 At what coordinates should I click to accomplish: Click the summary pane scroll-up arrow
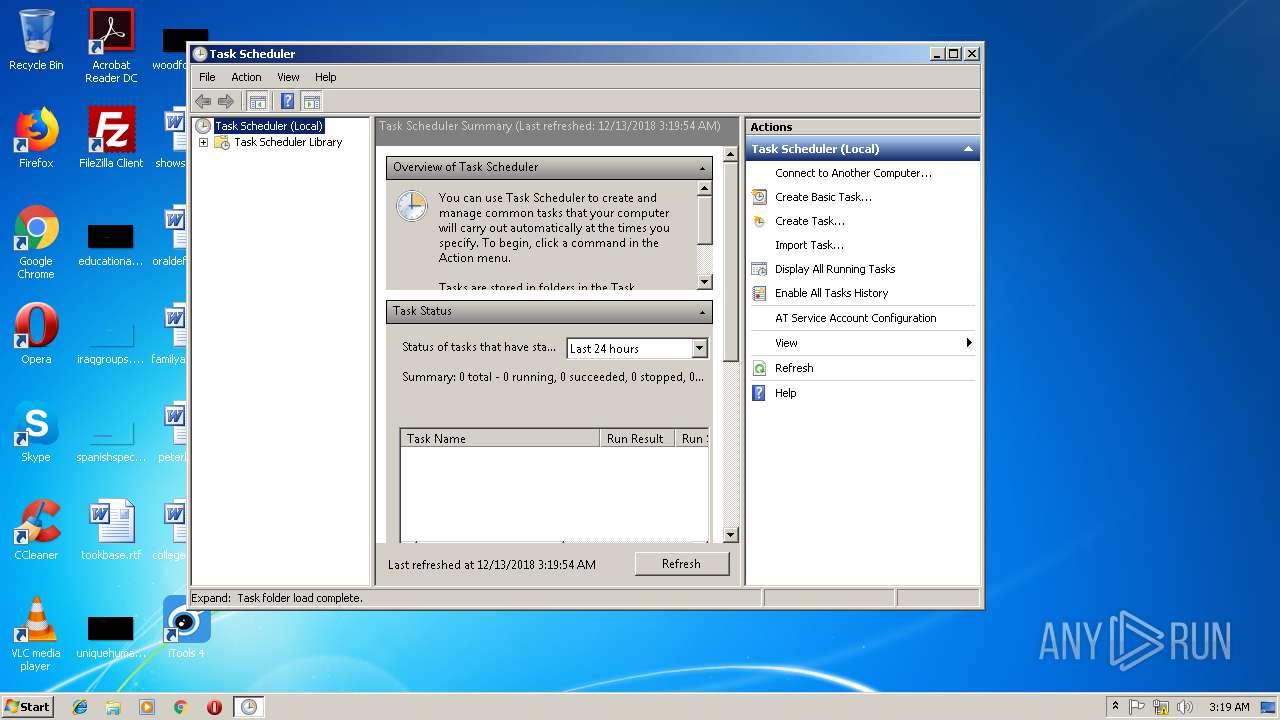point(730,152)
